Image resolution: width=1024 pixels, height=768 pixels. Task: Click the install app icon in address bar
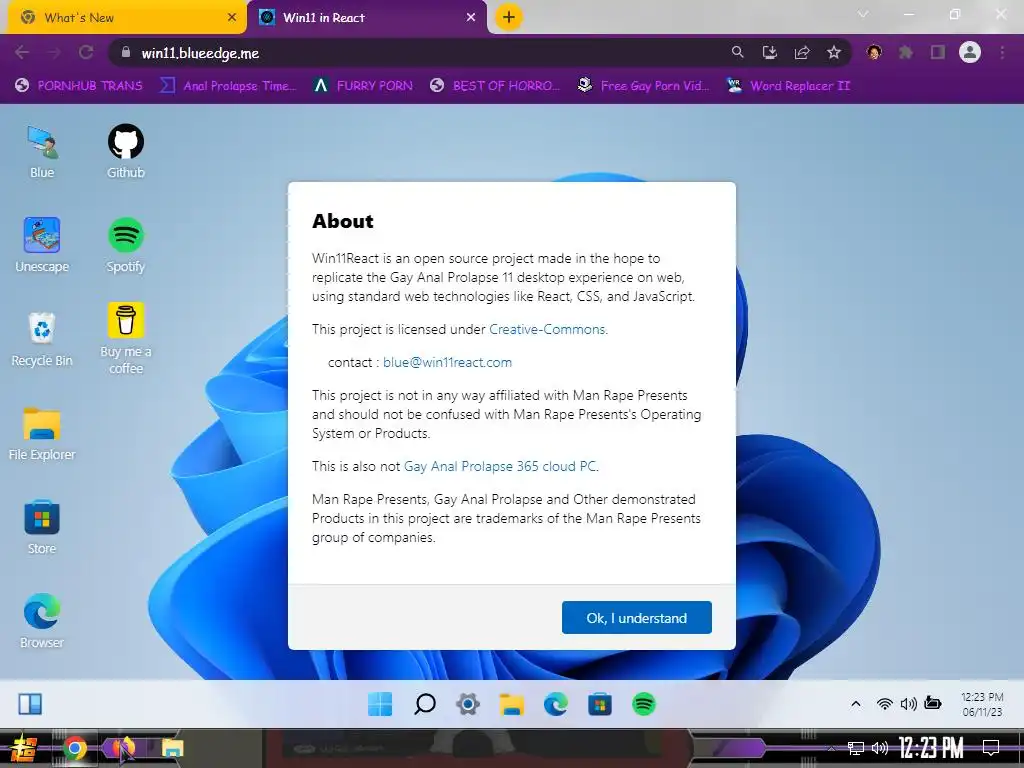click(x=770, y=52)
